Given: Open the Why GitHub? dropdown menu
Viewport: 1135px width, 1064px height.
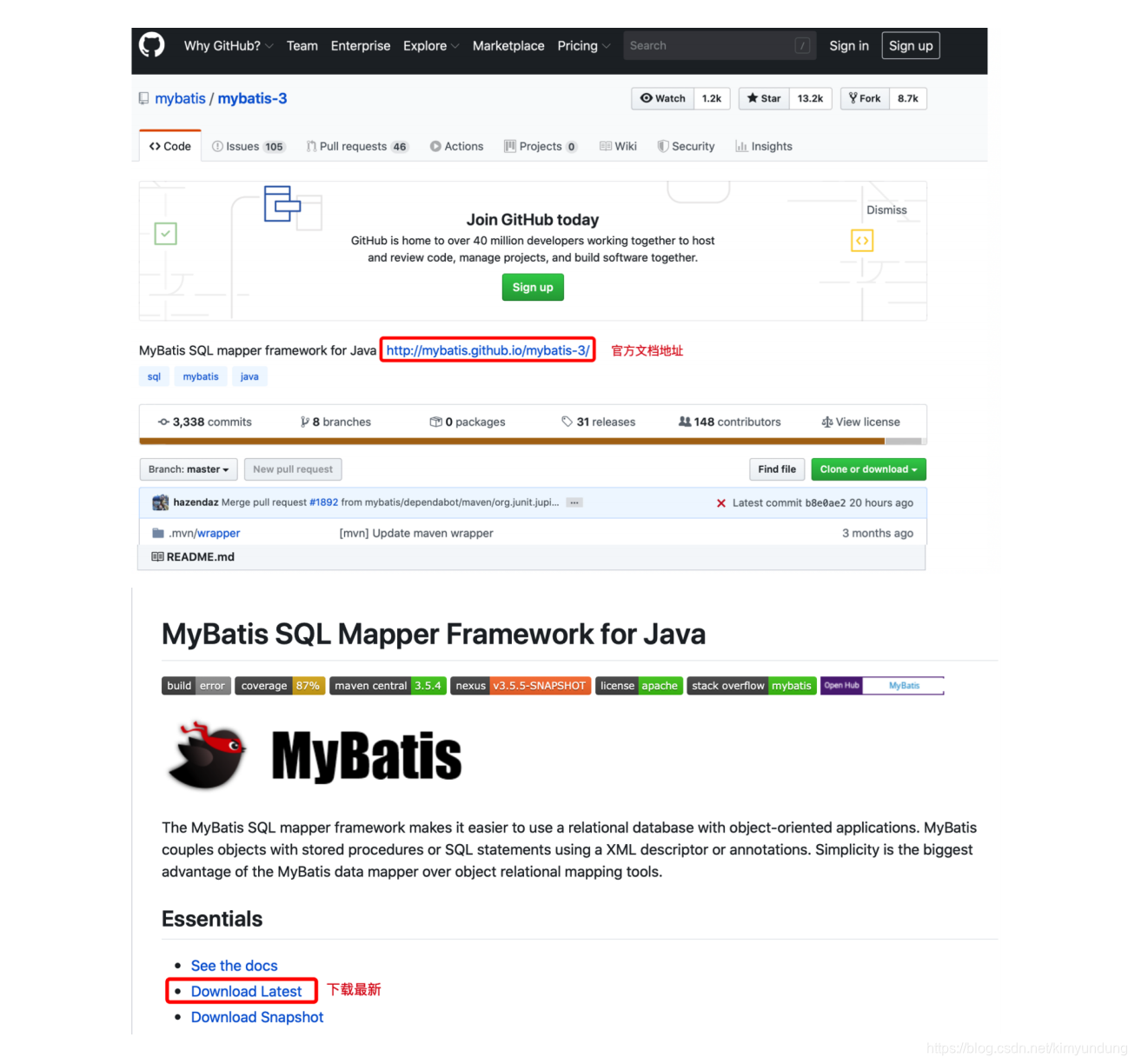Looking at the screenshot, I should [x=229, y=46].
